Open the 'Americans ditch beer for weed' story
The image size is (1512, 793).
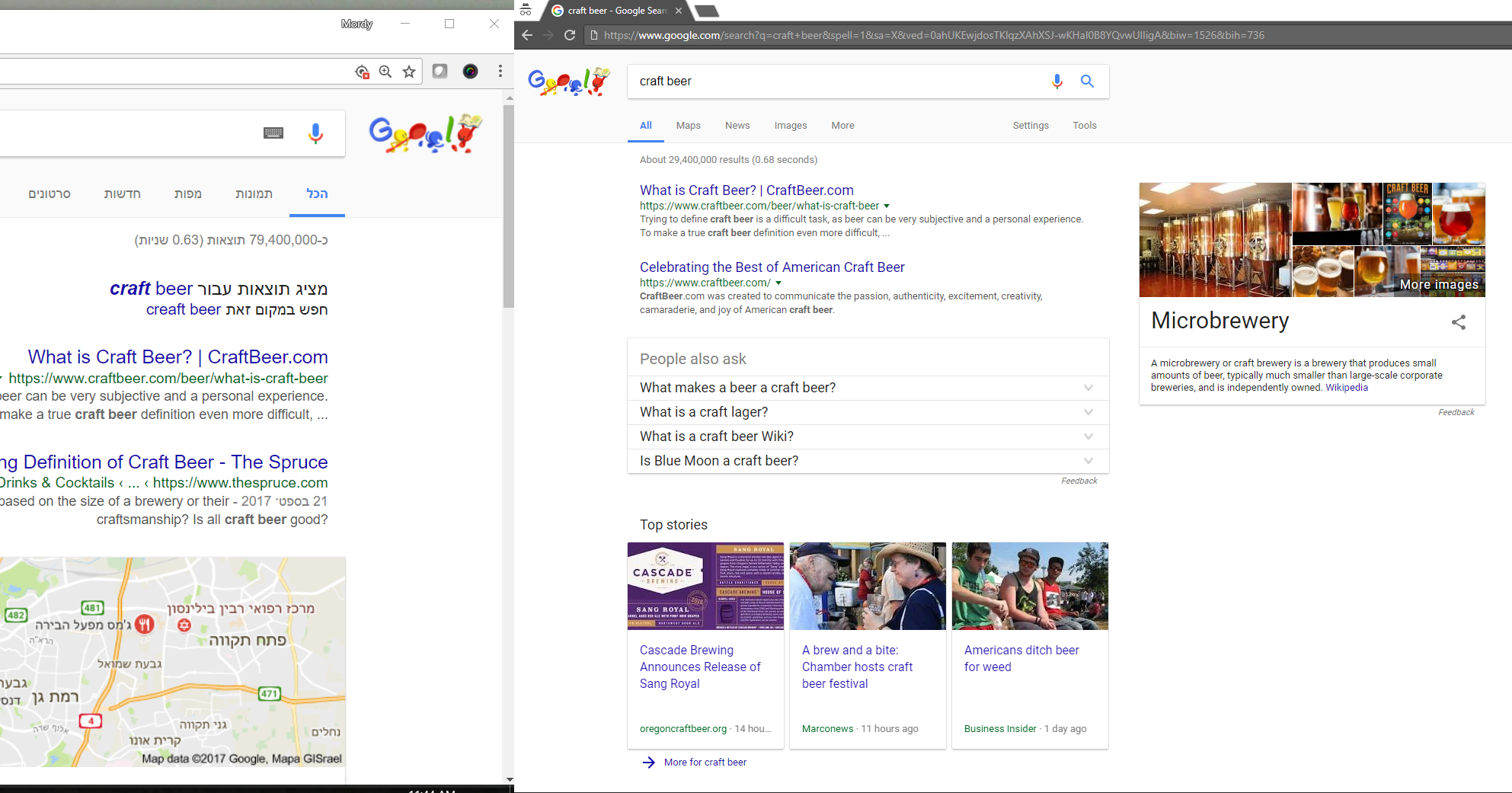pyautogui.click(x=1021, y=659)
